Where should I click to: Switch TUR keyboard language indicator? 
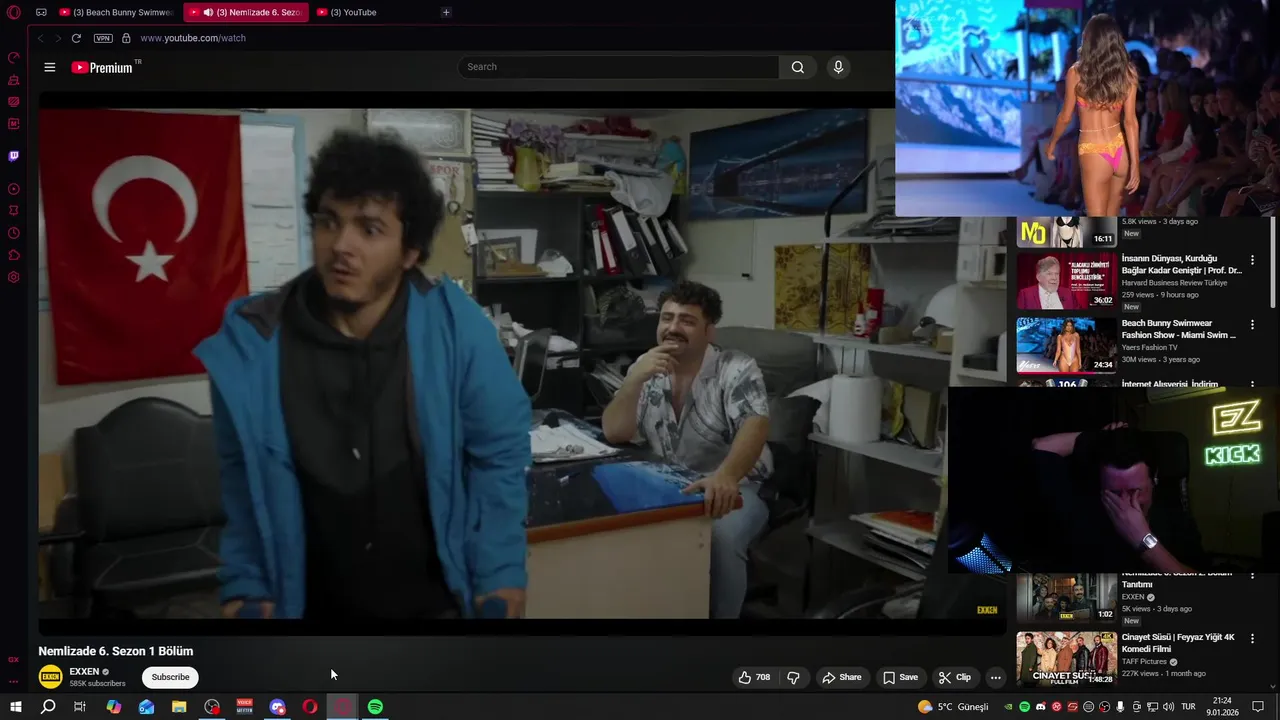[x=1188, y=707]
